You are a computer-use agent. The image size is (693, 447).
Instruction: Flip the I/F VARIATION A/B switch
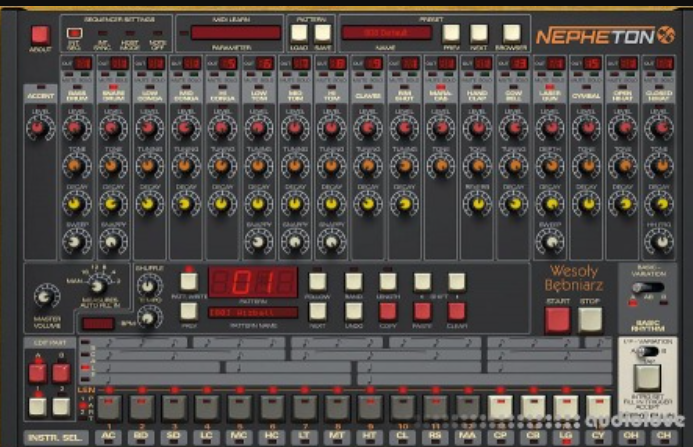[x=648, y=352]
